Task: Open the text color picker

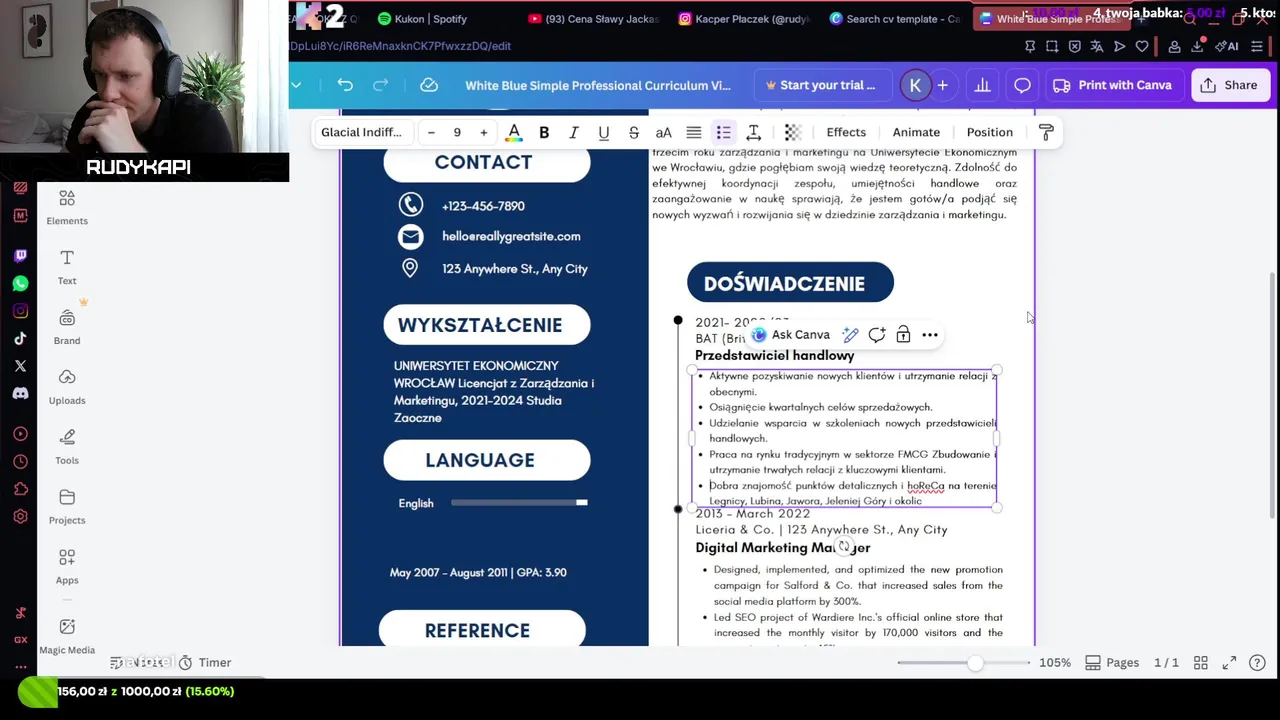Action: 514,132
